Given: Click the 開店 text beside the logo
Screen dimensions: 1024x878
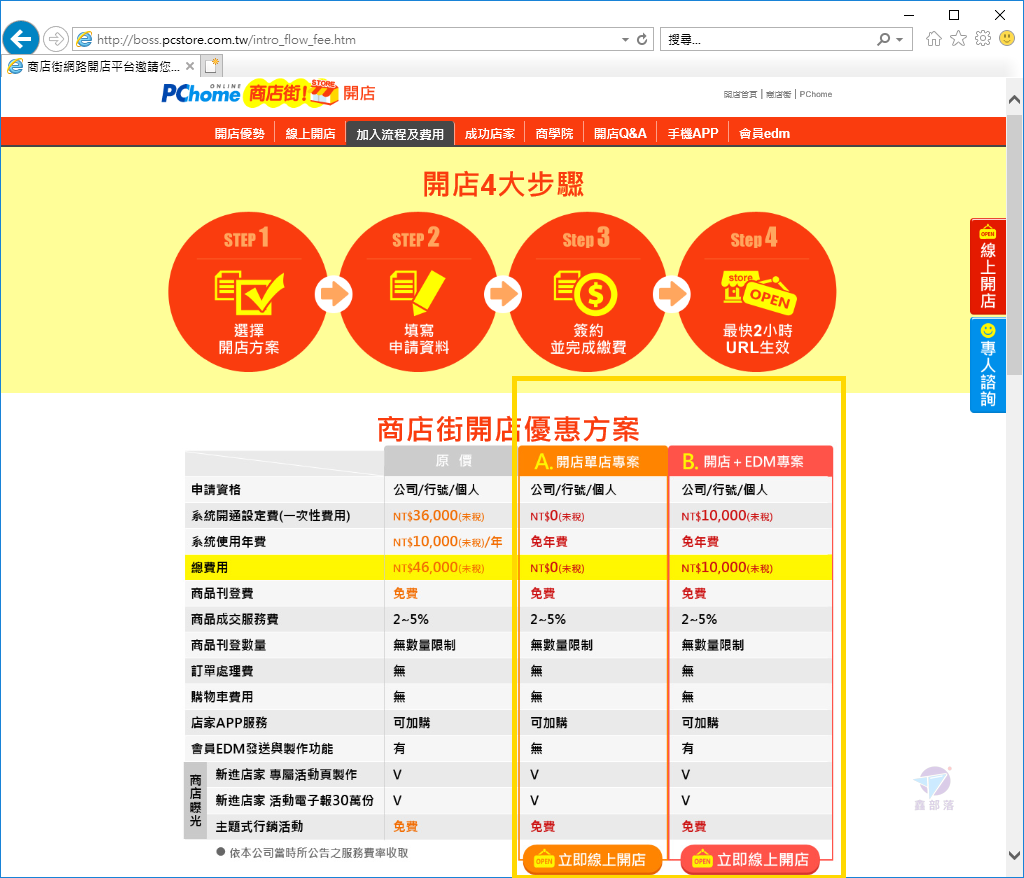Looking at the screenshot, I should click(x=359, y=93).
